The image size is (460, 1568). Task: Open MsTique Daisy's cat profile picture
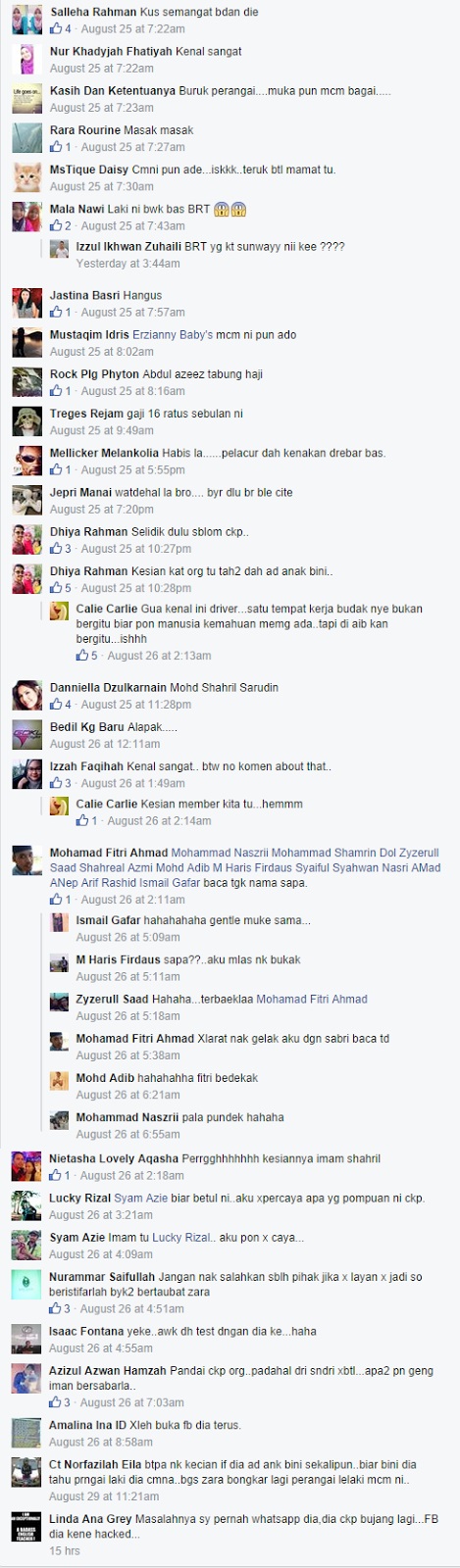[26, 177]
